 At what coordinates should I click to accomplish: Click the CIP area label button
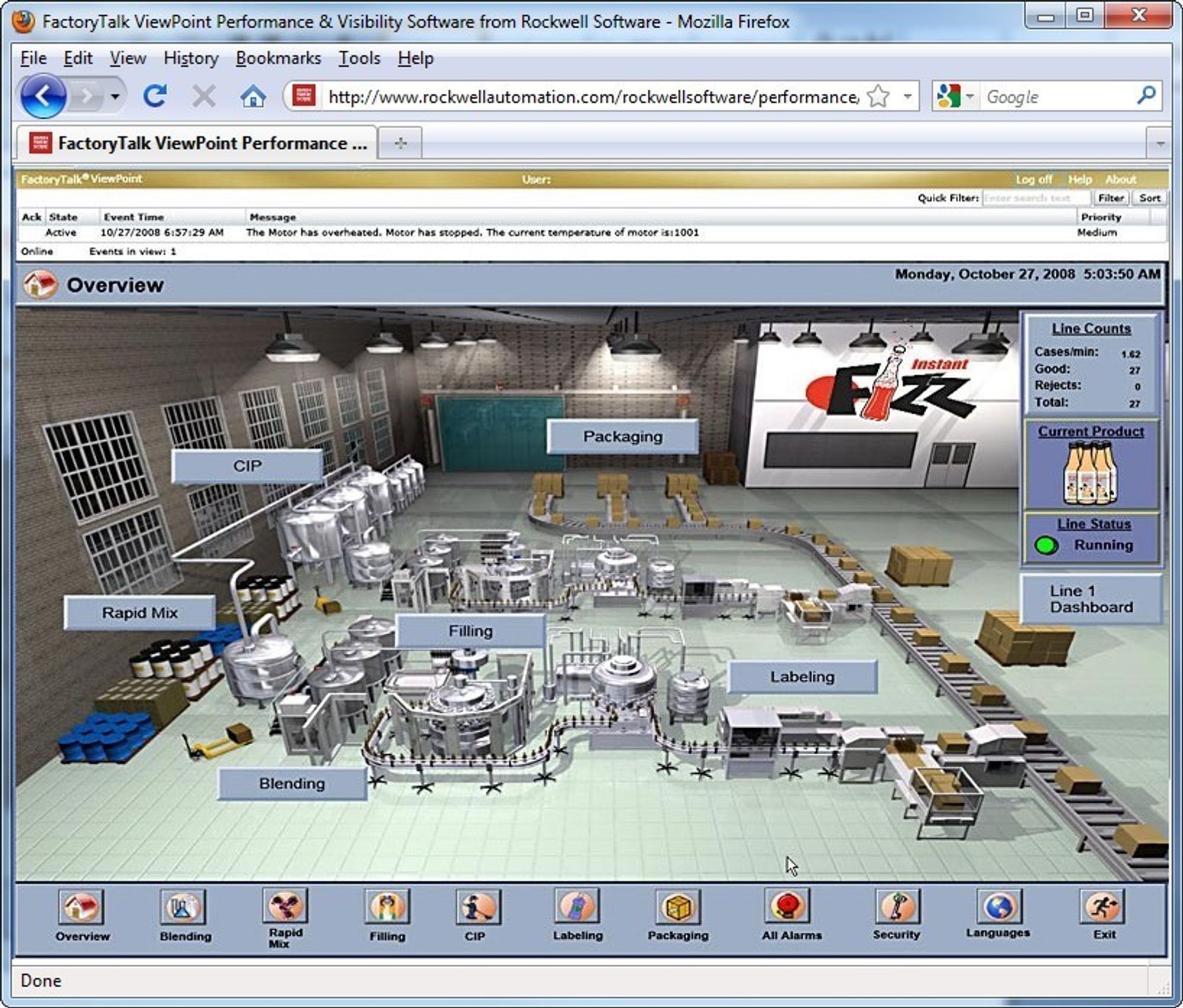[x=247, y=466]
